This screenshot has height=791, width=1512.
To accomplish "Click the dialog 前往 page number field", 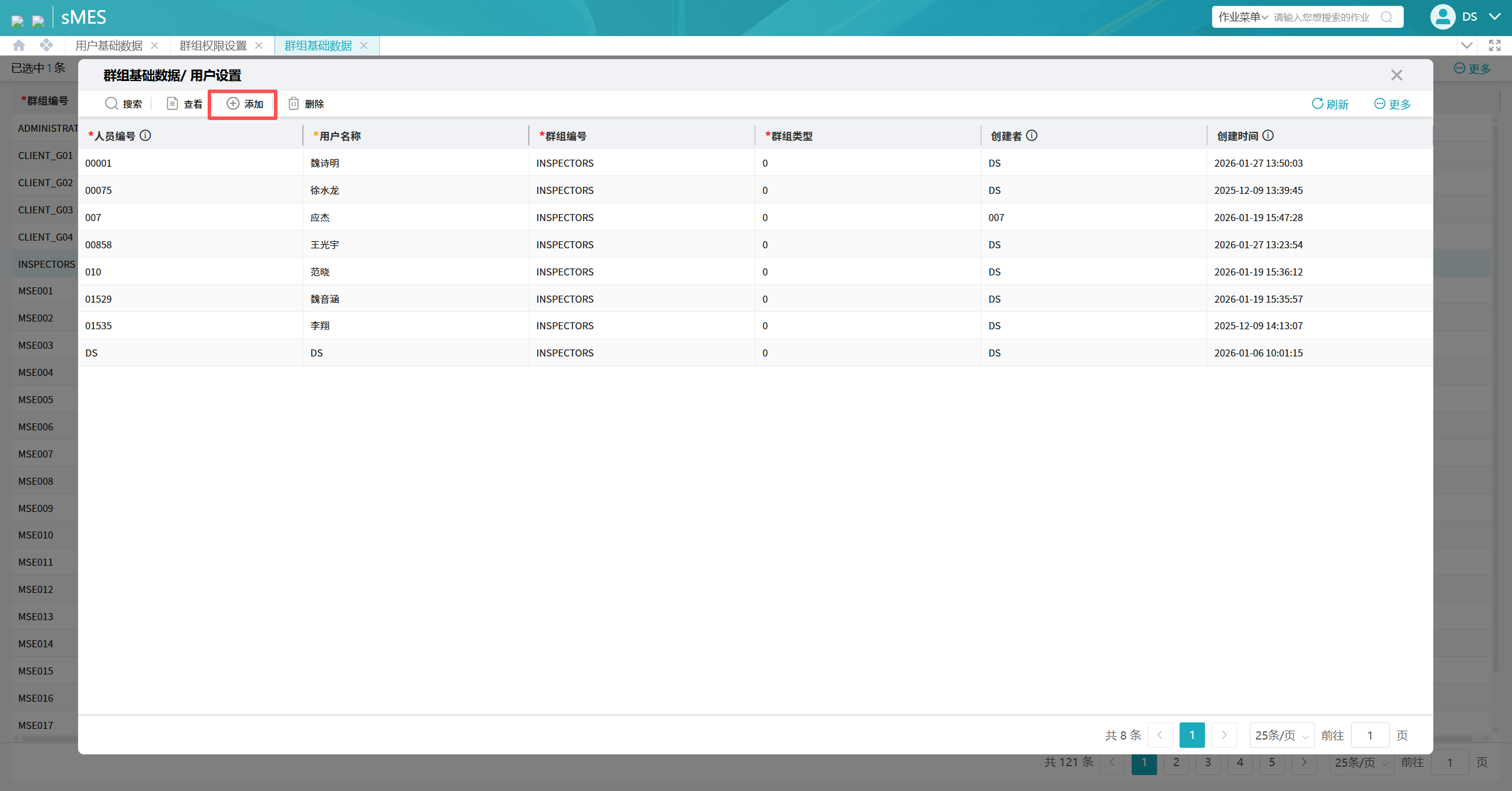I will [1370, 735].
